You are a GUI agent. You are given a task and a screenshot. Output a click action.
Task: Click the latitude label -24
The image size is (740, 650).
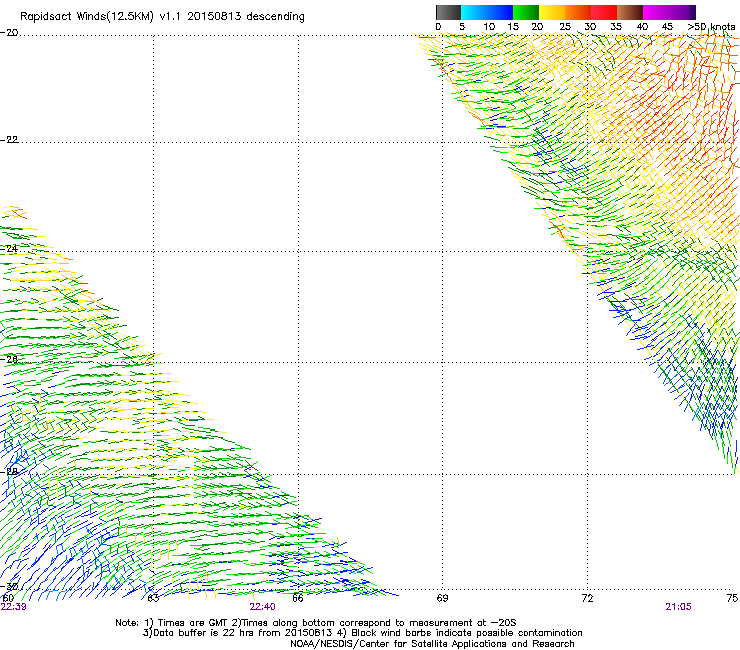pyautogui.click(x=9, y=248)
